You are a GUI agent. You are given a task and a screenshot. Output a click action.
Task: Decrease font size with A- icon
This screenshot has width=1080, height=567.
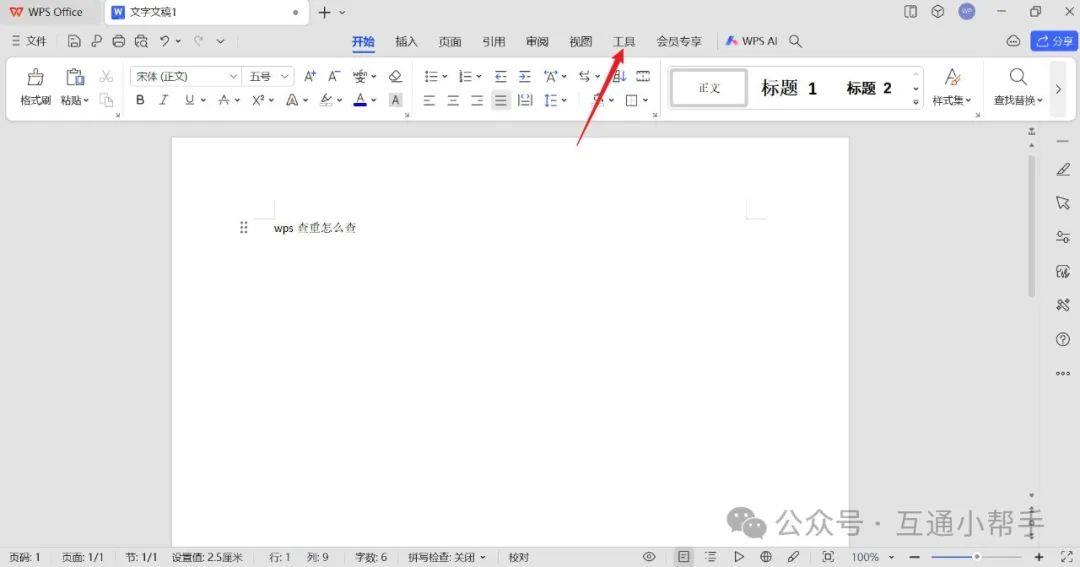click(333, 76)
